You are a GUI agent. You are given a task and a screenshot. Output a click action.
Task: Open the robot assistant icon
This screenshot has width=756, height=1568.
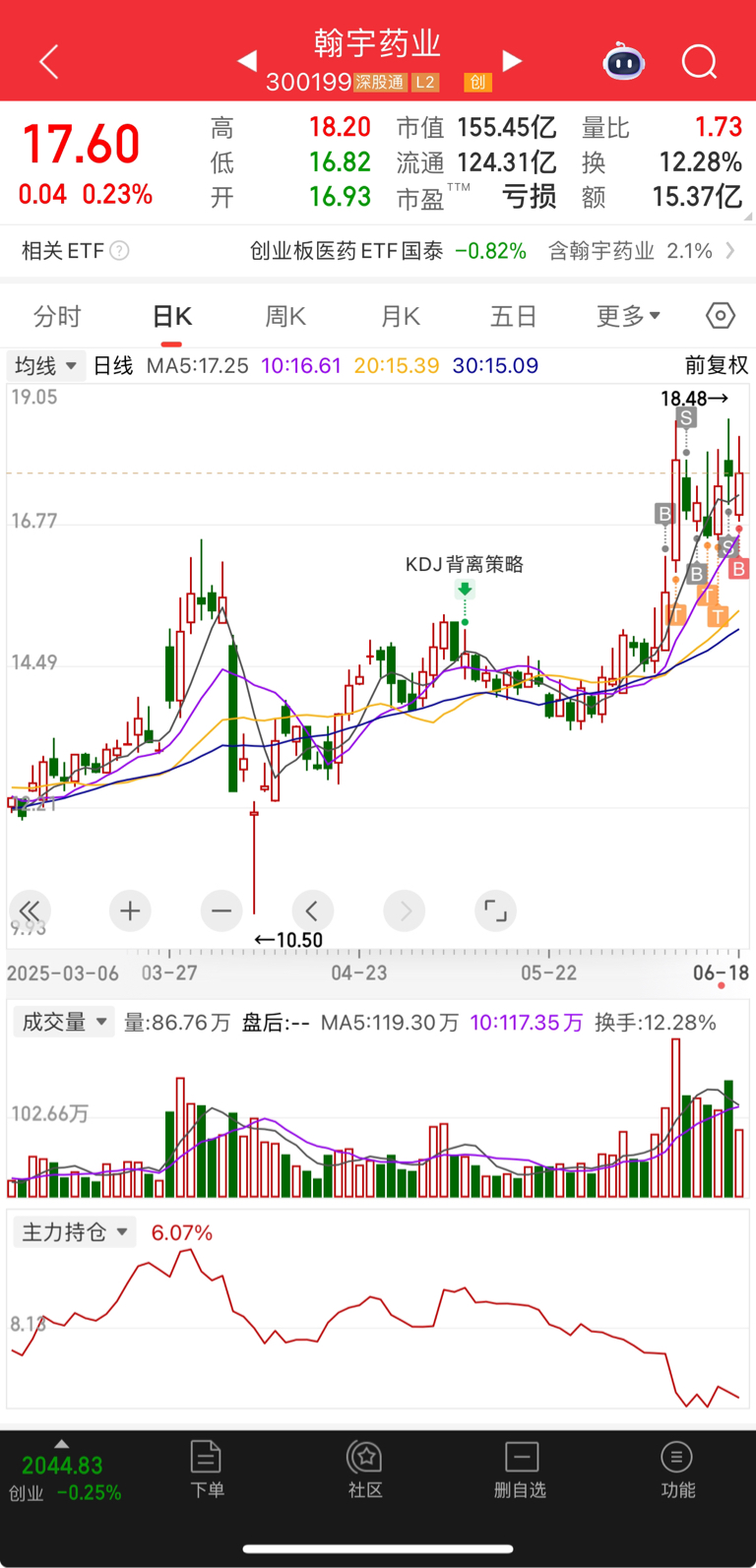(623, 62)
